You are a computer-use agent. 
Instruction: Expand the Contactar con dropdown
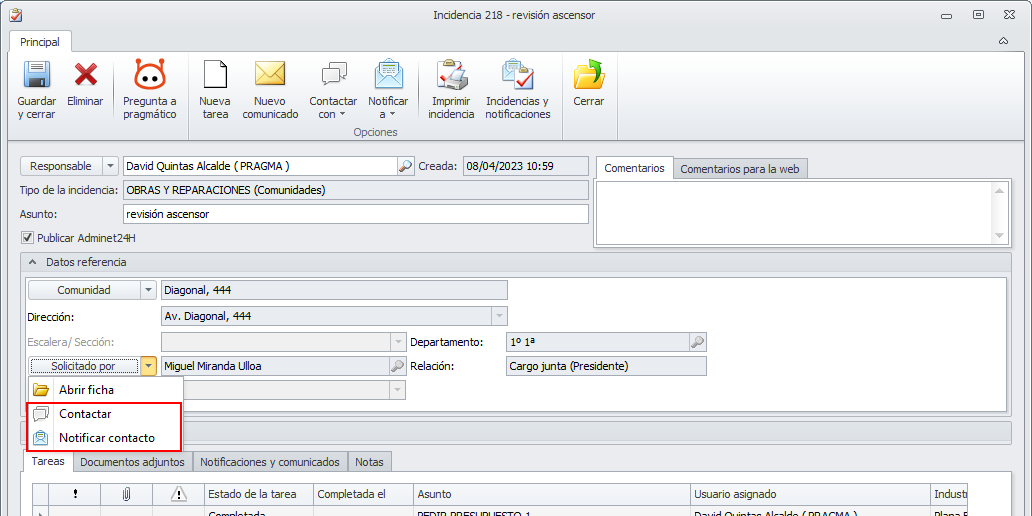point(333,107)
